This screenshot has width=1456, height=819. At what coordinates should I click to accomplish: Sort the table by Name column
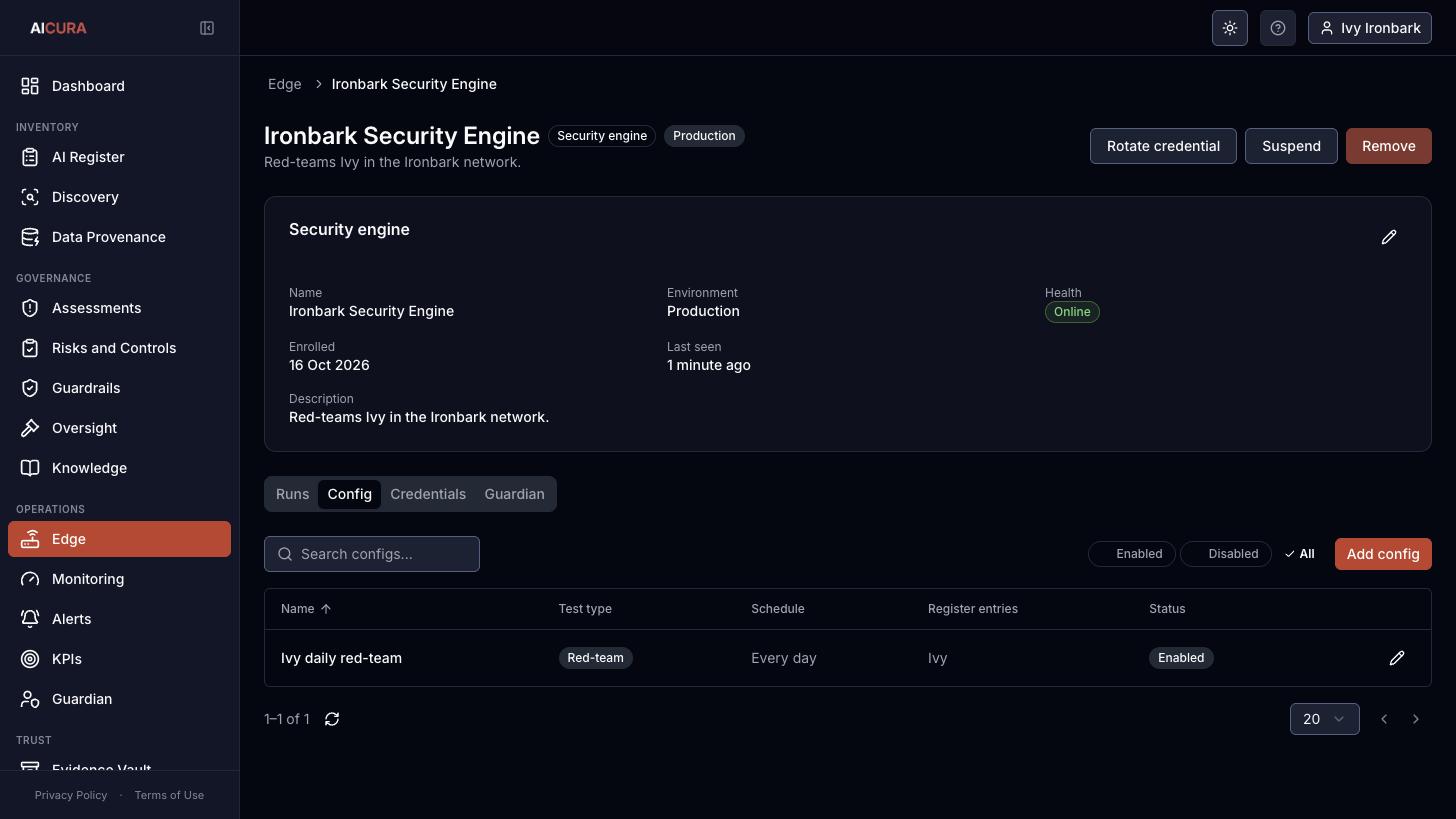point(306,609)
